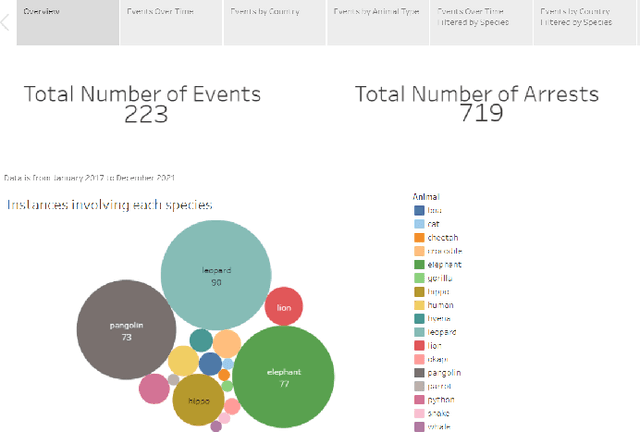Click the left arrow to scroll tabs
The image size is (640, 433).
click(6, 22)
